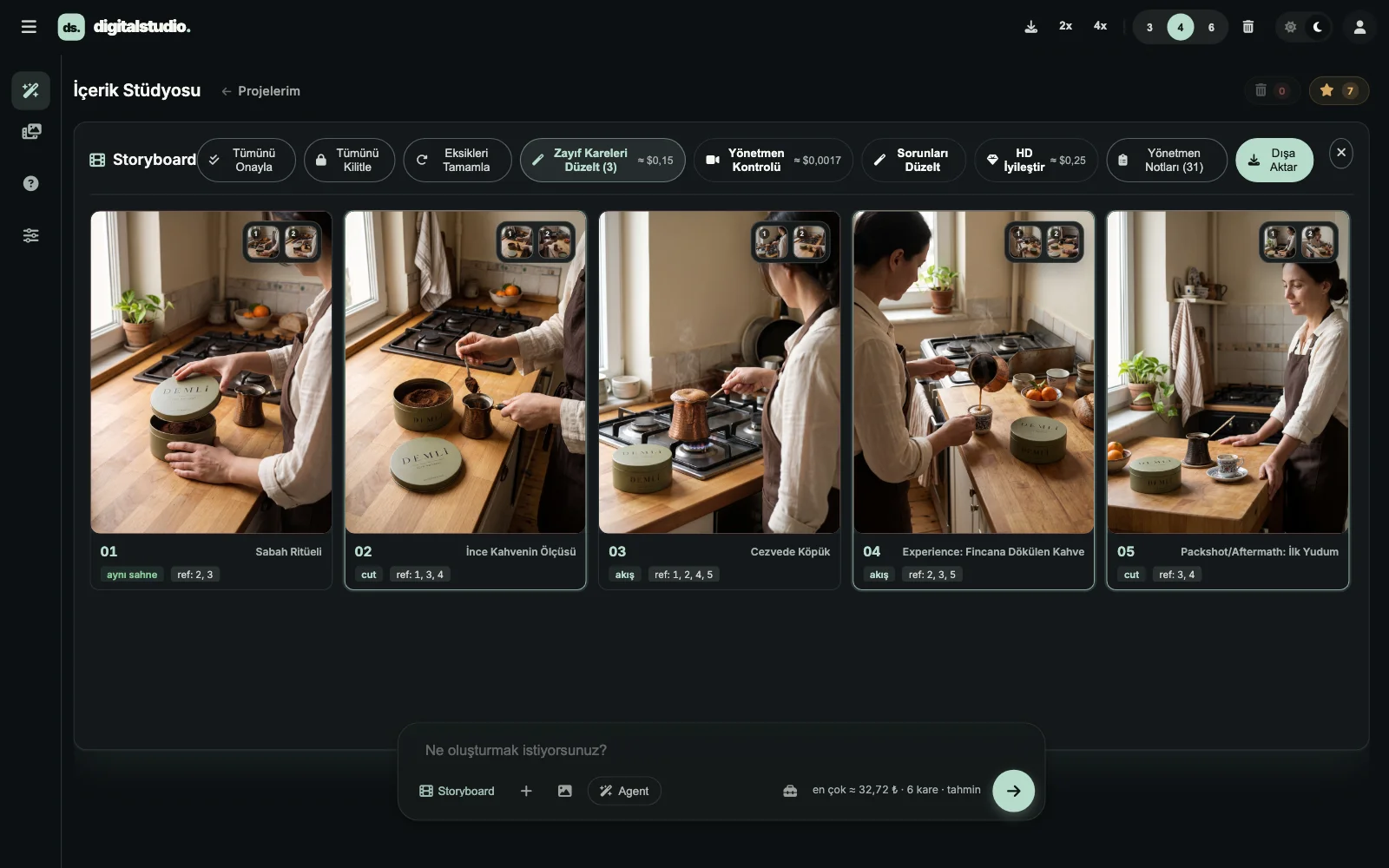Click the download icon in top bar
The height and width of the screenshot is (868, 1389).
1030,27
